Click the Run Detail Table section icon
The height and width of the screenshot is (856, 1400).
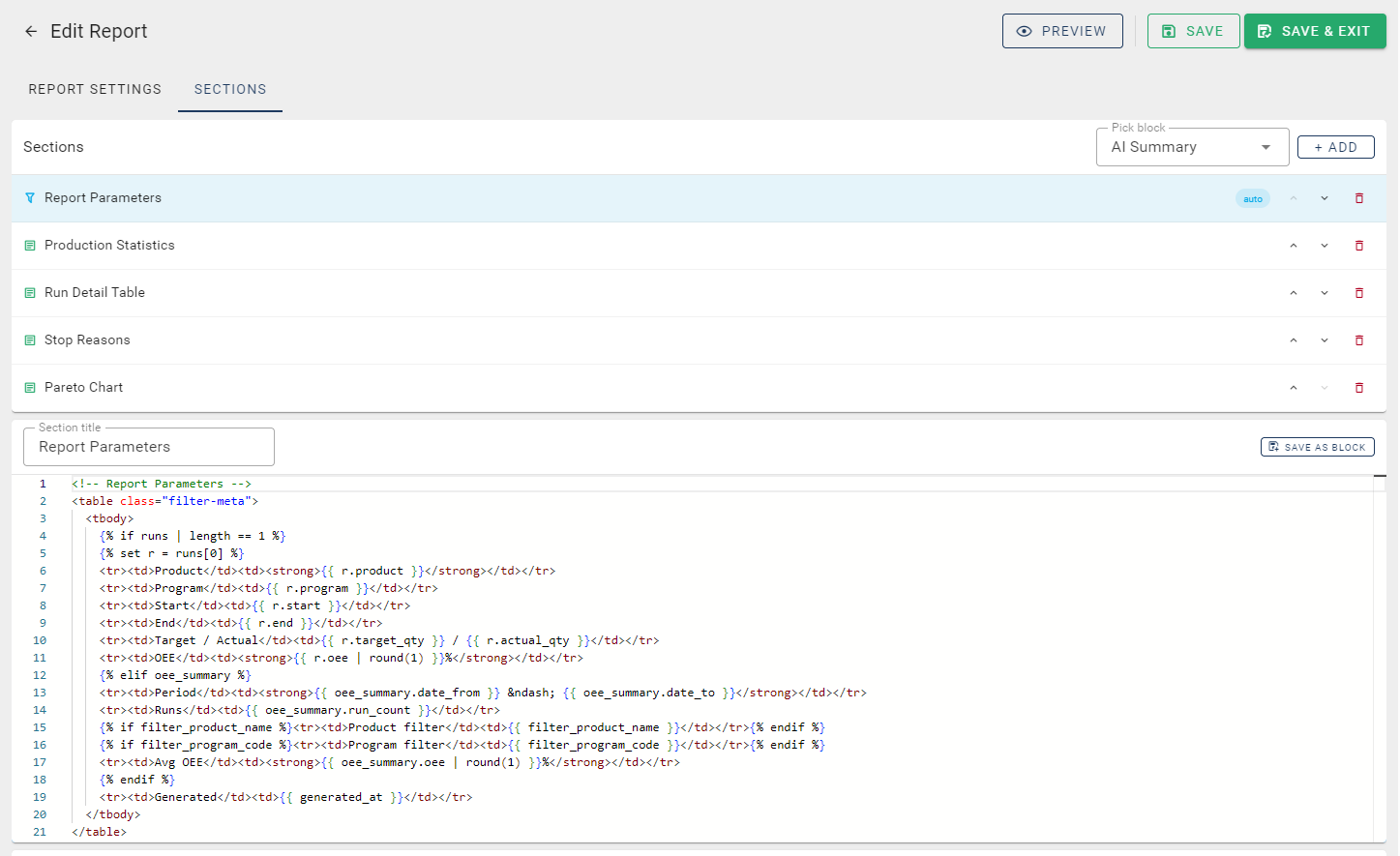coord(30,293)
